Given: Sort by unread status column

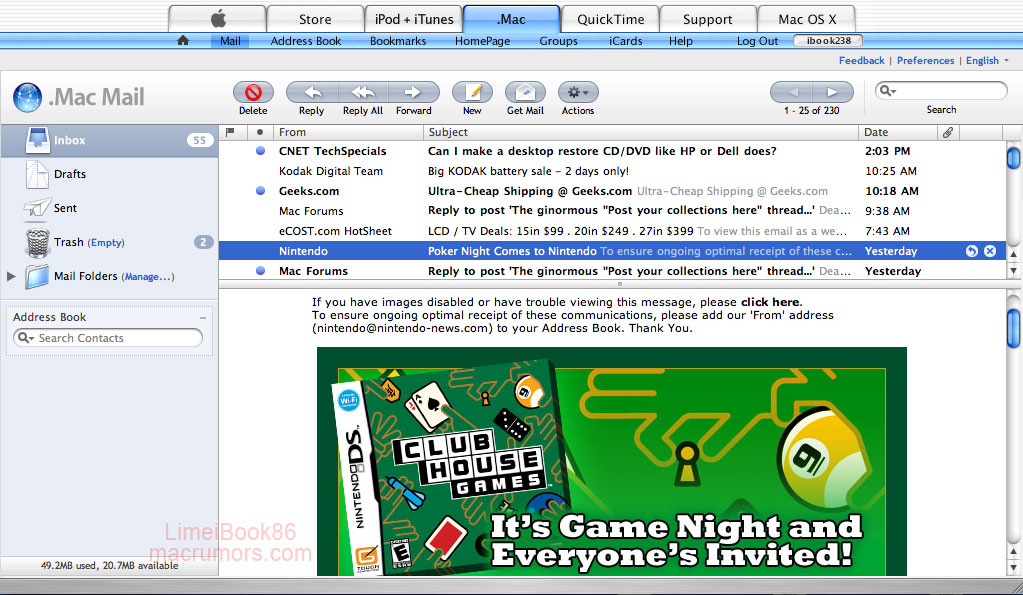Looking at the screenshot, I should point(260,132).
